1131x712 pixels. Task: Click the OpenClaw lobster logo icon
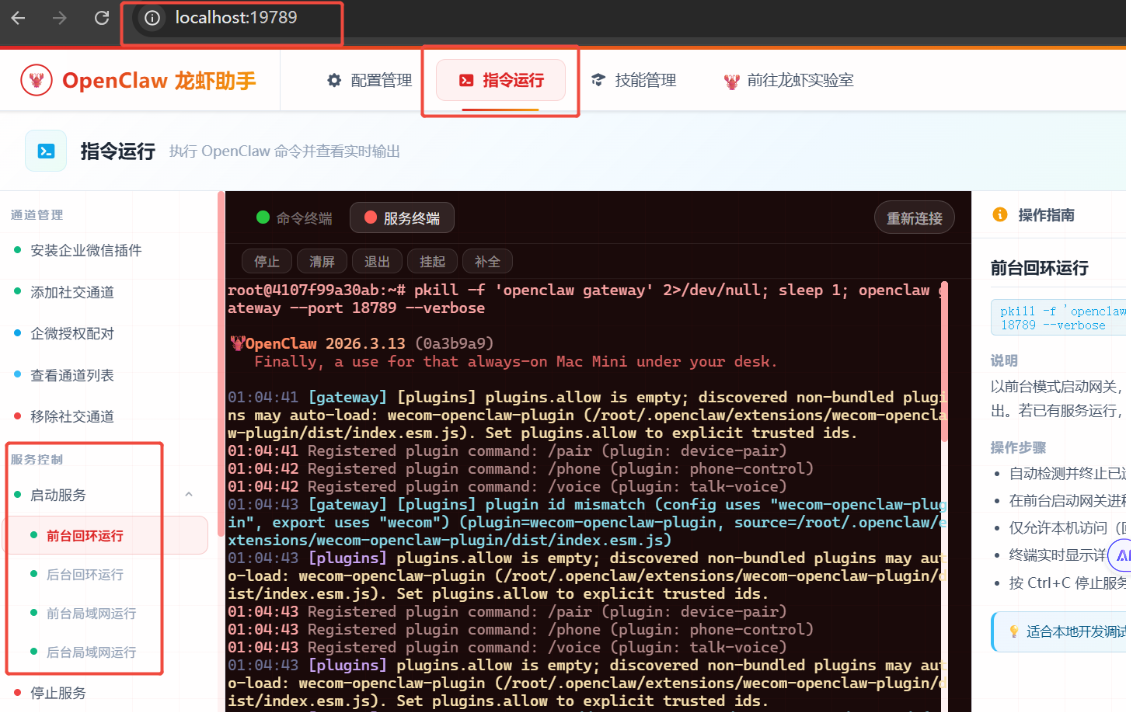[x=36, y=80]
